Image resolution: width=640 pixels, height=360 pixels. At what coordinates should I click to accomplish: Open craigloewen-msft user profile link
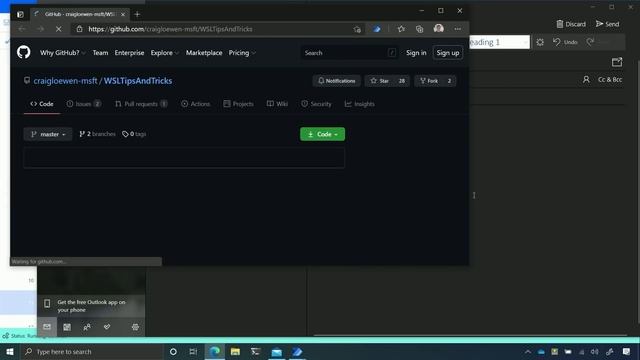tap(65, 81)
